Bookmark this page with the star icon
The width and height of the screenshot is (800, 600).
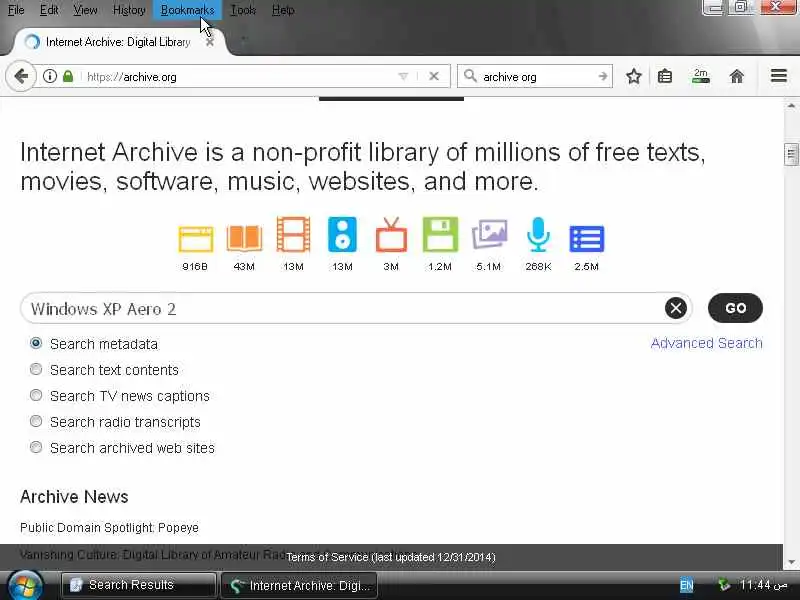coord(634,77)
